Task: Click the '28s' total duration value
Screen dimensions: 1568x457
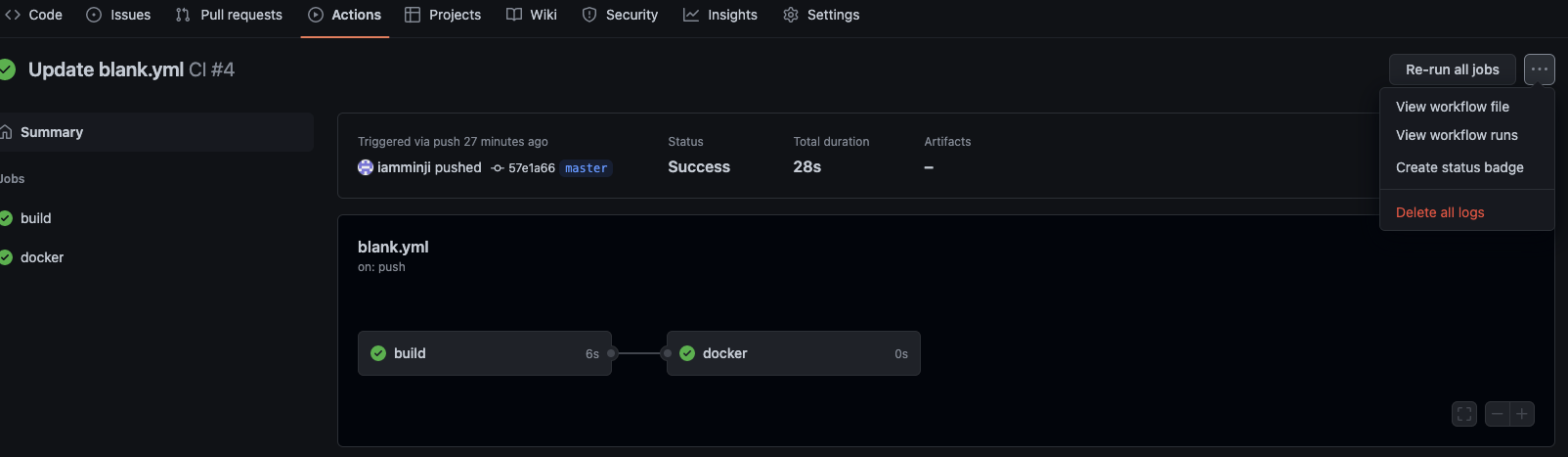Action: coord(807,167)
